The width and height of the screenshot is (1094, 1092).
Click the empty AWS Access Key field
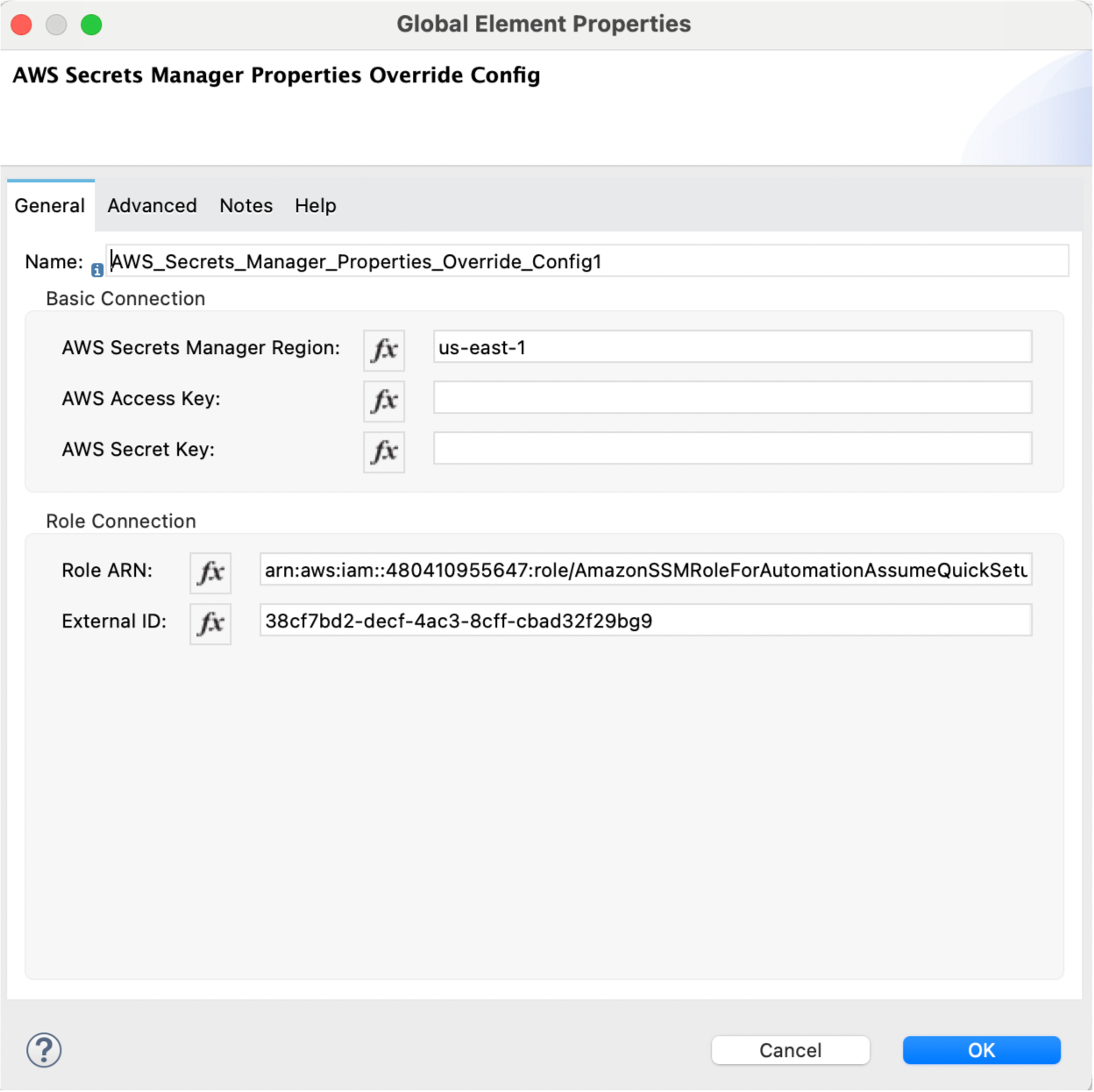click(x=732, y=397)
